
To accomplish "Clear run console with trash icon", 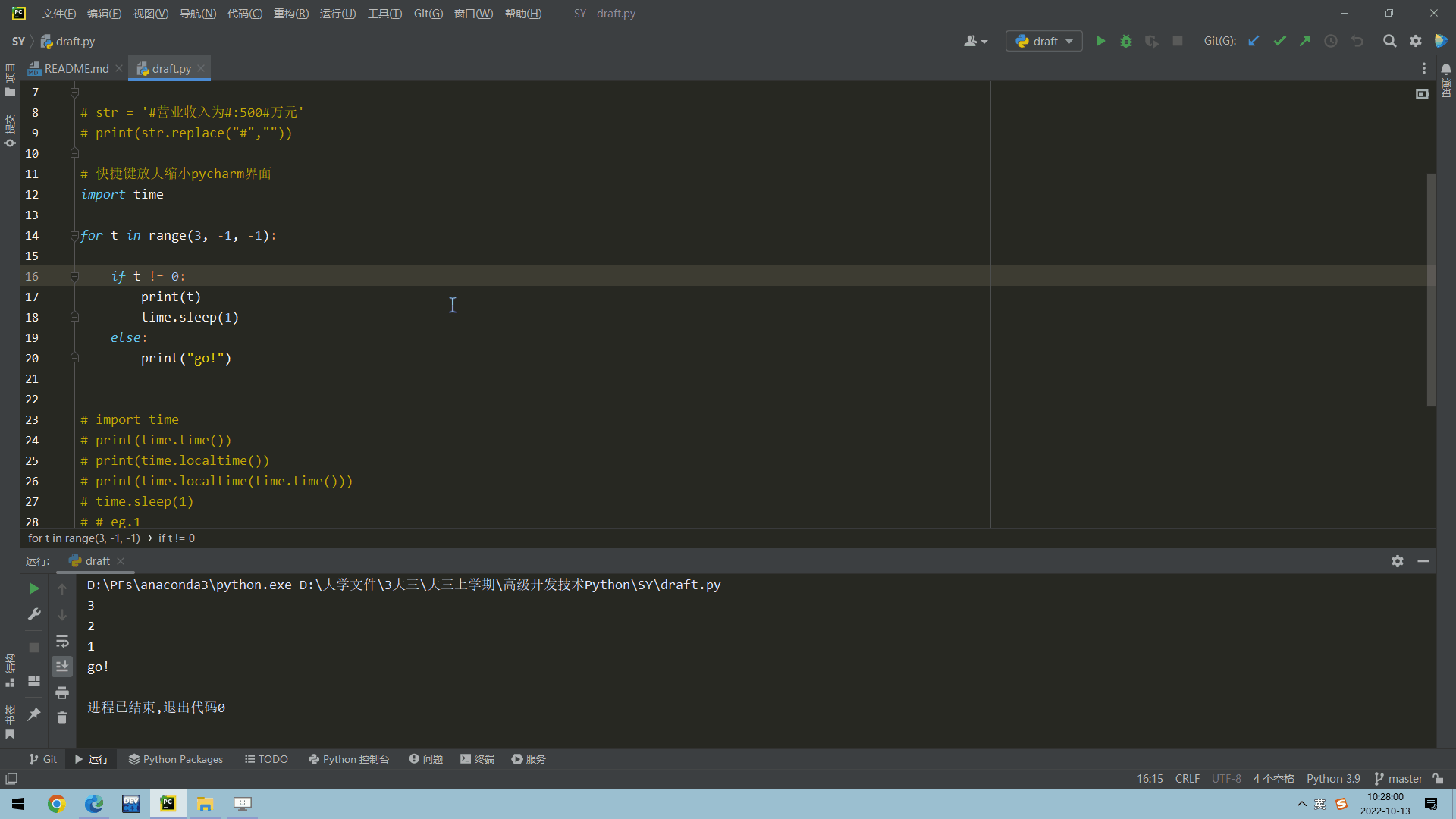I will pyautogui.click(x=62, y=717).
